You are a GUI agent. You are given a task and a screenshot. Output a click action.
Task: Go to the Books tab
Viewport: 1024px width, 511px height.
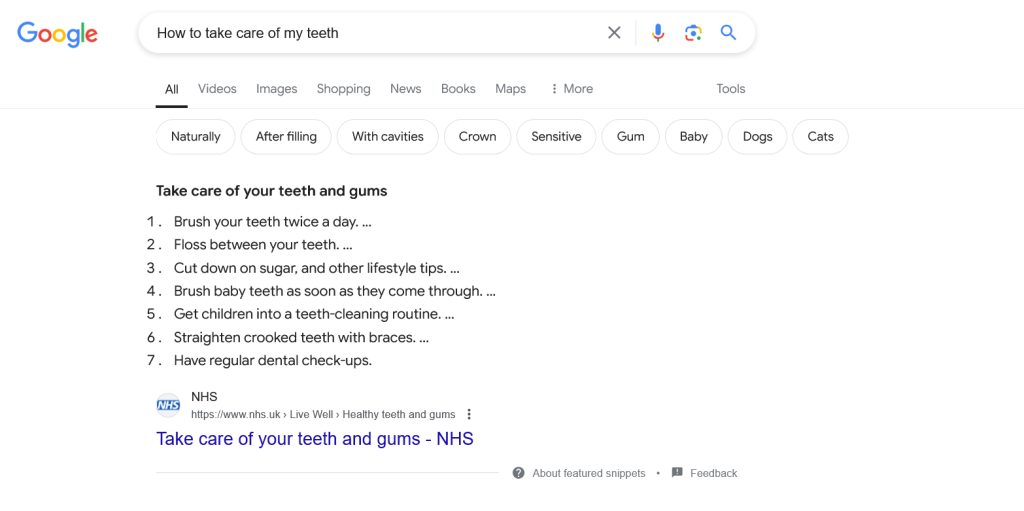pos(458,89)
